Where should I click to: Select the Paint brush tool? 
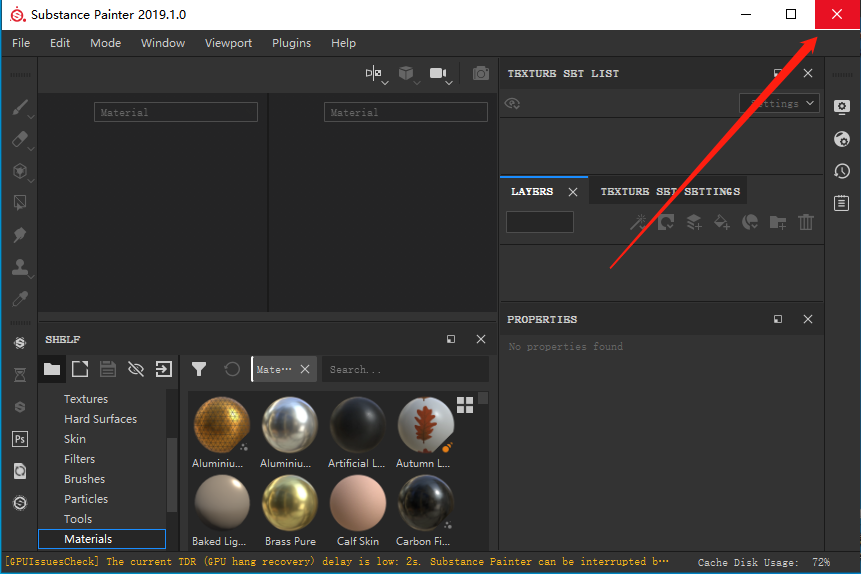click(x=20, y=107)
